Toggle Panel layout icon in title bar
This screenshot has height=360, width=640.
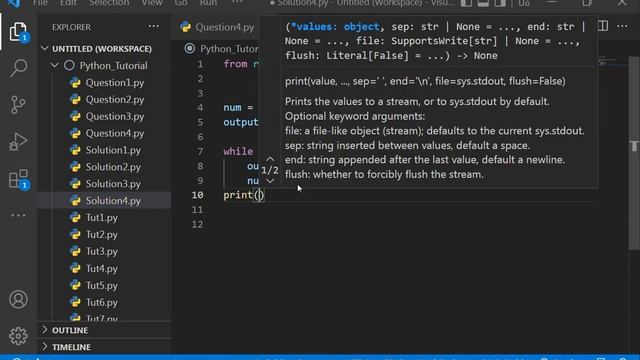(x=483, y=3)
